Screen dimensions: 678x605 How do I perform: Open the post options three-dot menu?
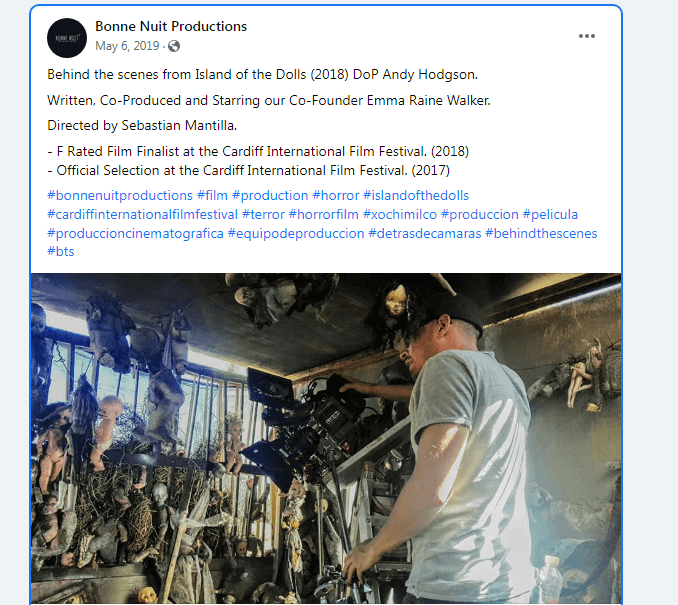(586, 36)
